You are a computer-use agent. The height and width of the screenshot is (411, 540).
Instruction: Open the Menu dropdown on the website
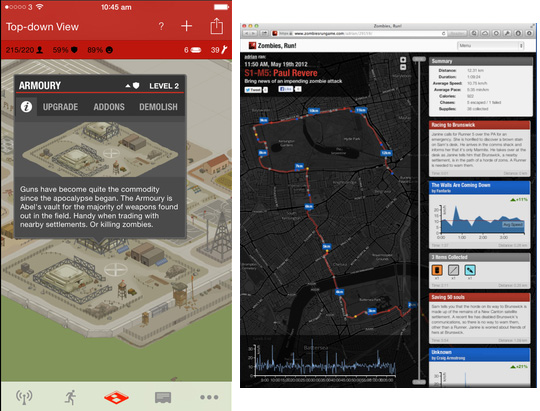tap(491, 45)
